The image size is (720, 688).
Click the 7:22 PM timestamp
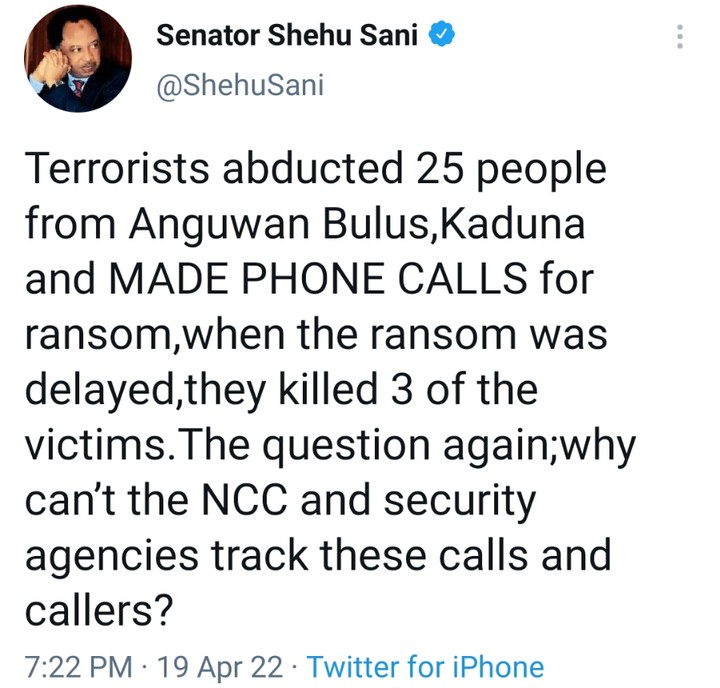(78, 667)
